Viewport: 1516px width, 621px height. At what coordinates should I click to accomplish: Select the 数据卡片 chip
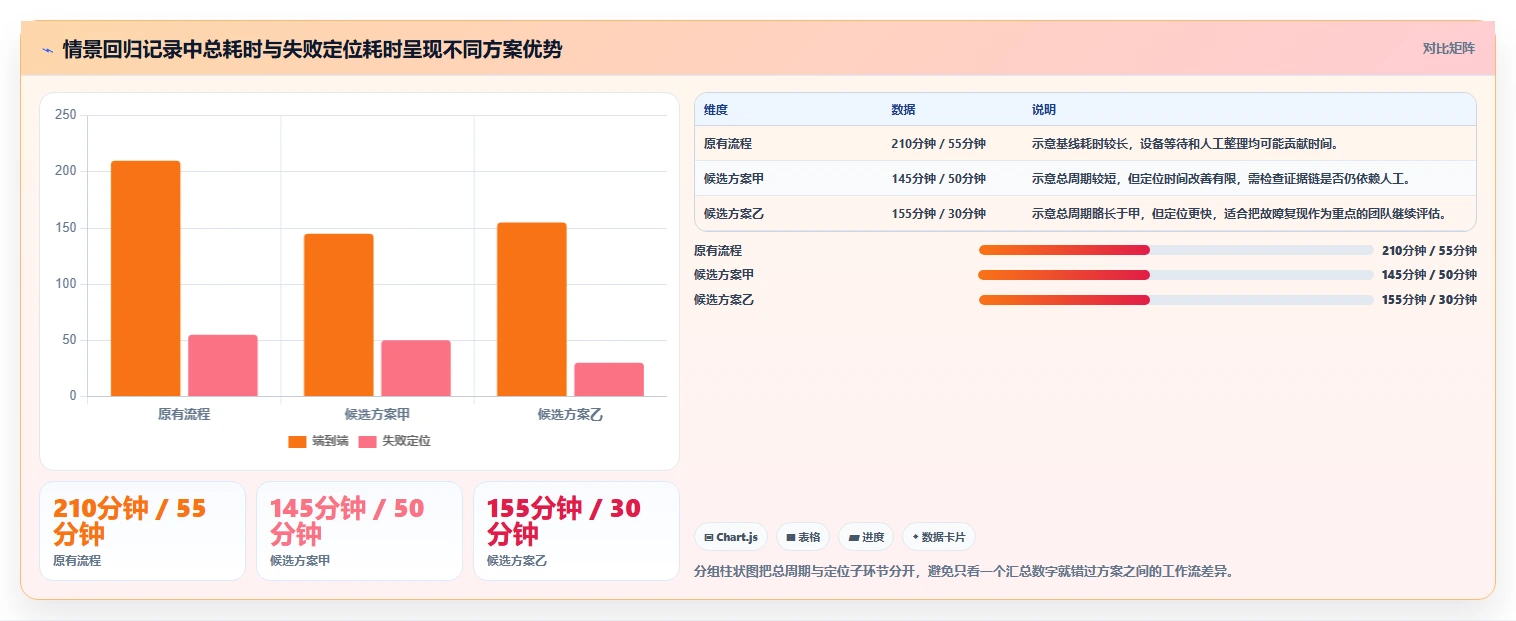coord(938,537)
